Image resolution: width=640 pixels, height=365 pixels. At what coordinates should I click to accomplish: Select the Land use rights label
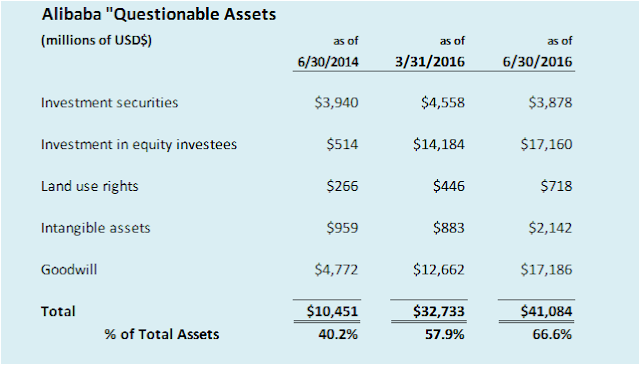(x=89, y=186)
